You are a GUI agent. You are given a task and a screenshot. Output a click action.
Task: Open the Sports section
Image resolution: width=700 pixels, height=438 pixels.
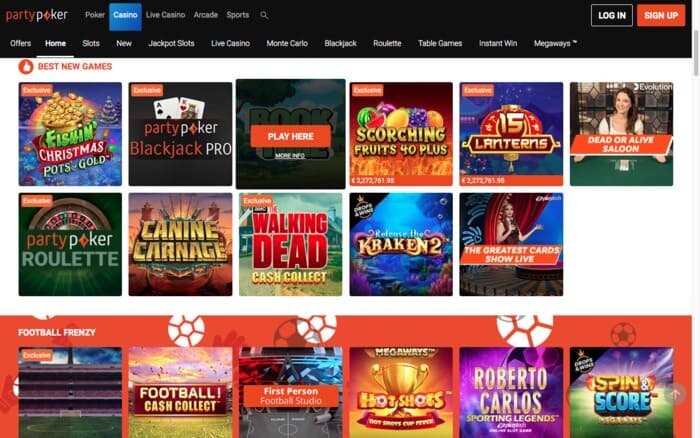(x=238, y=15)
